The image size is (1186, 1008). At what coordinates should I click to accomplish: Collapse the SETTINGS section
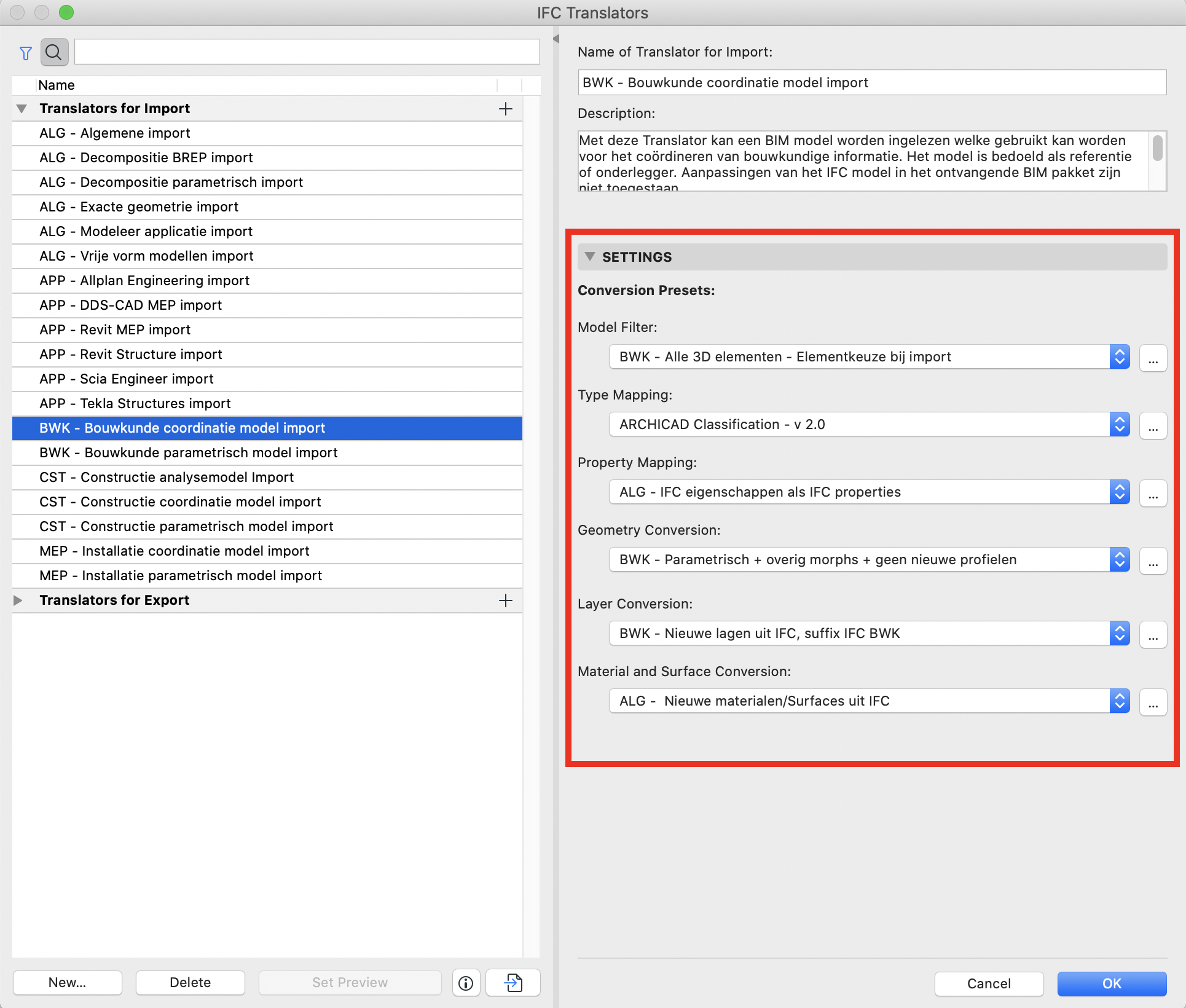pyautogui.click(x=590, y=257)
